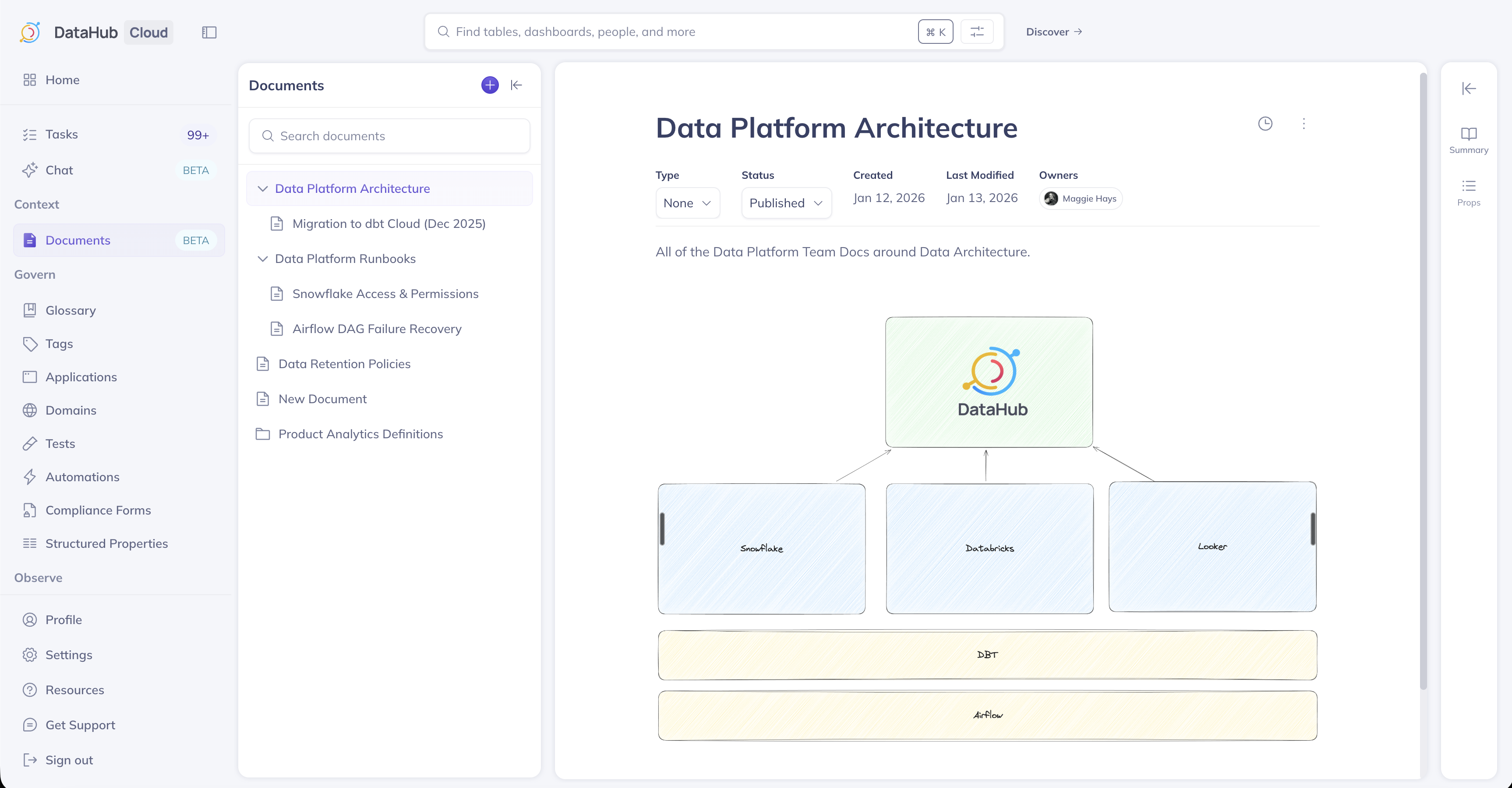Click the plus icon to add a document

[490, 85]
